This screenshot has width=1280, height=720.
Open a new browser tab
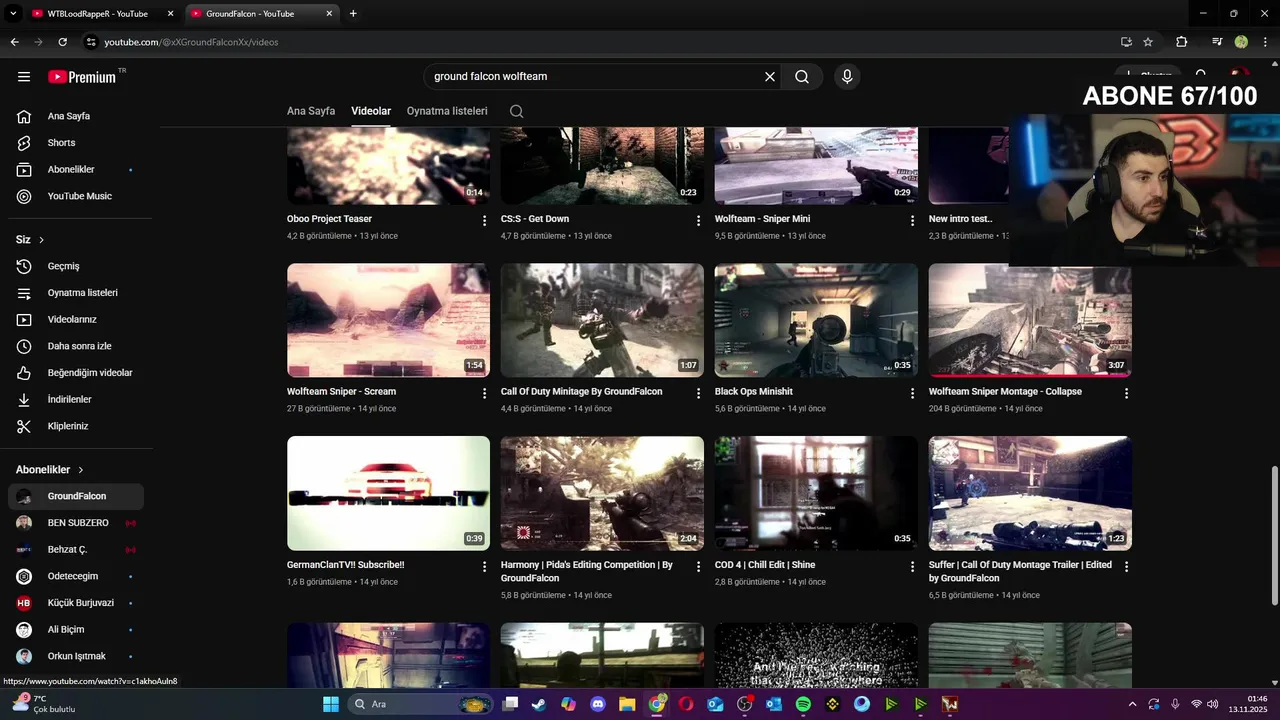pos(353,13)
